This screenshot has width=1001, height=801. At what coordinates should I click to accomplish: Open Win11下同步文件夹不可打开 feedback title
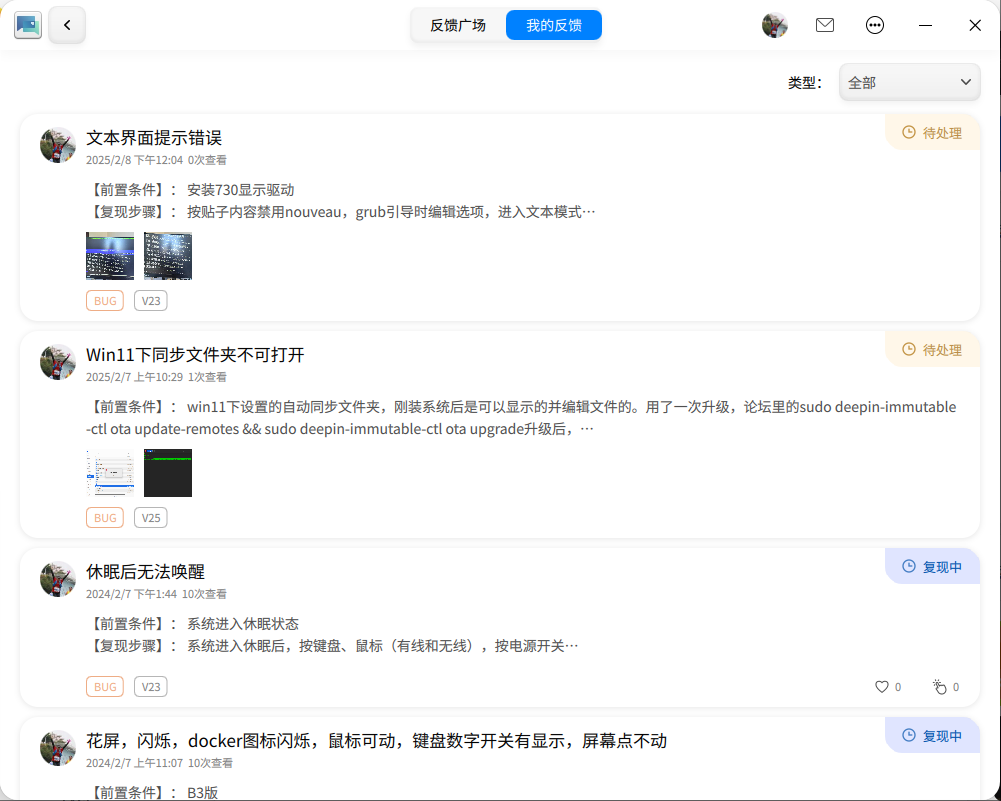pos(195,355)
